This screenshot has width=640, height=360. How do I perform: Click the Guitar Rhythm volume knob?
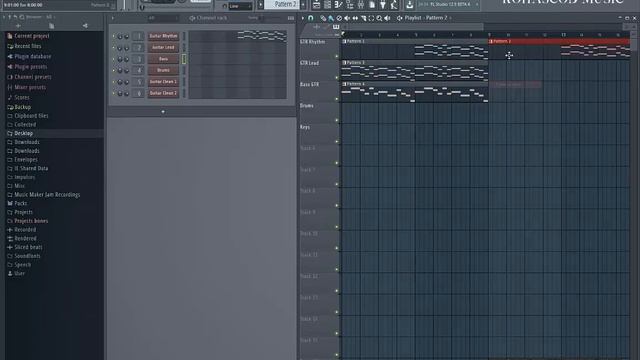pos(127,36)
